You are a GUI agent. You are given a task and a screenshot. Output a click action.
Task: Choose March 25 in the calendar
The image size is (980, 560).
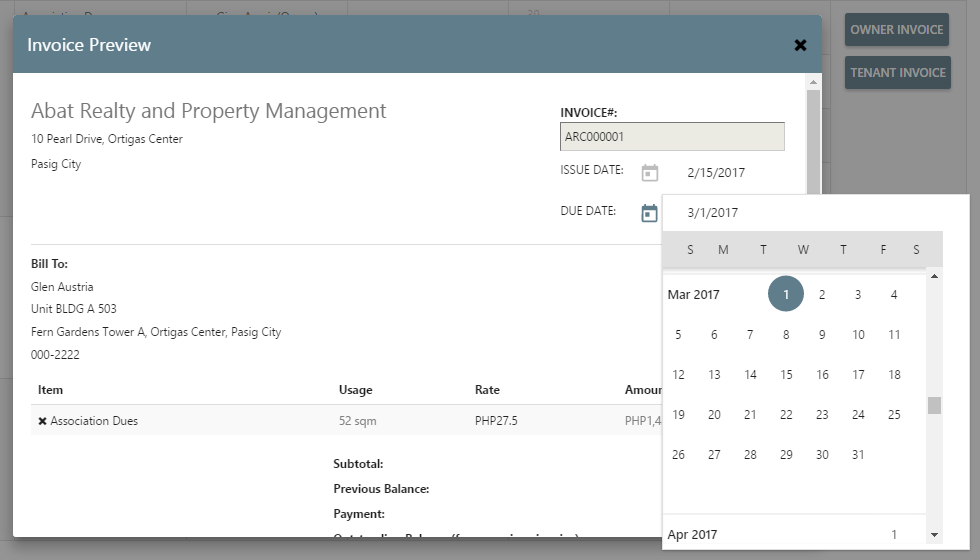[894, 414]
